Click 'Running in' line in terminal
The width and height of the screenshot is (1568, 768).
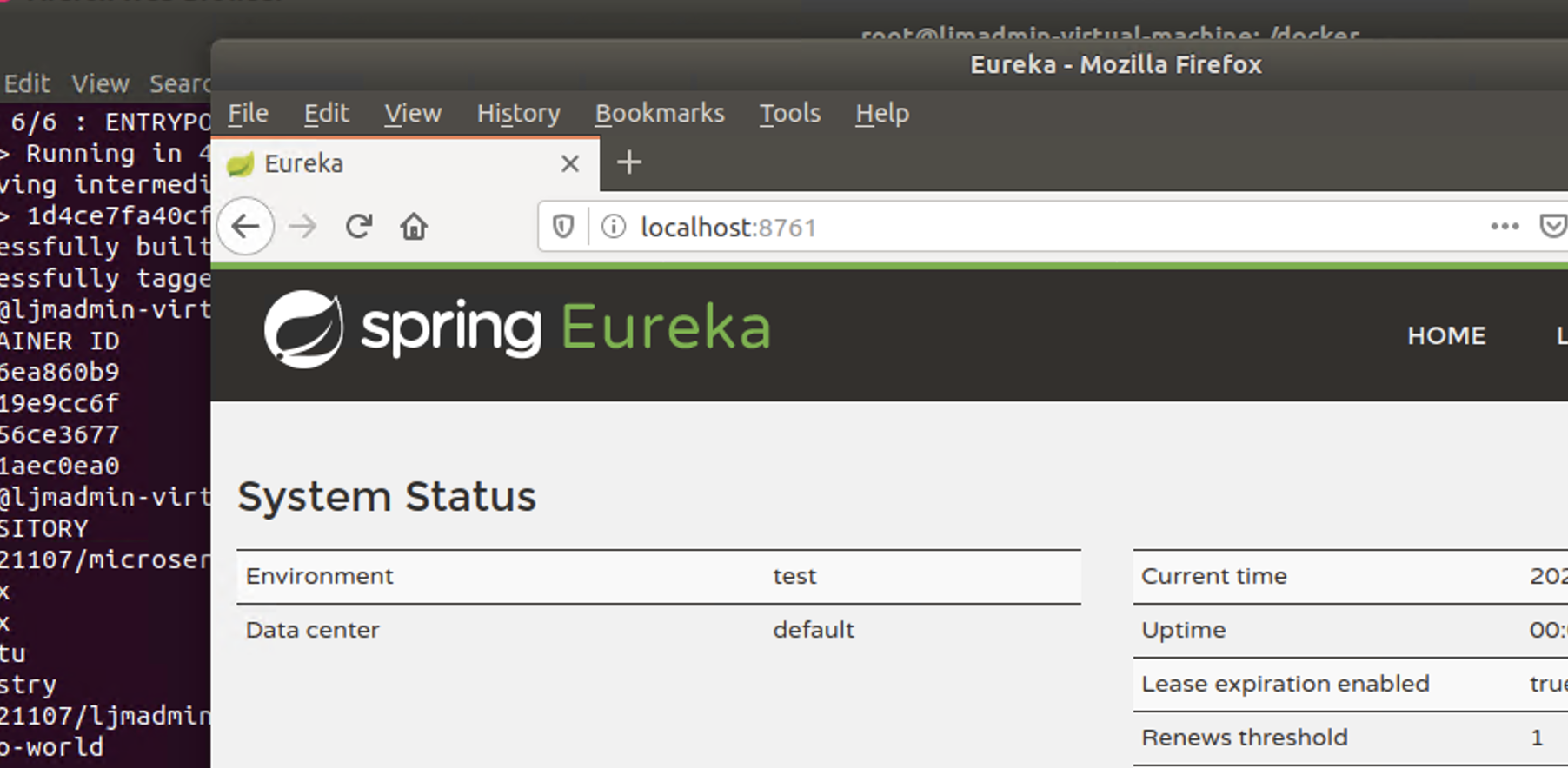click(x=104, y=153)
